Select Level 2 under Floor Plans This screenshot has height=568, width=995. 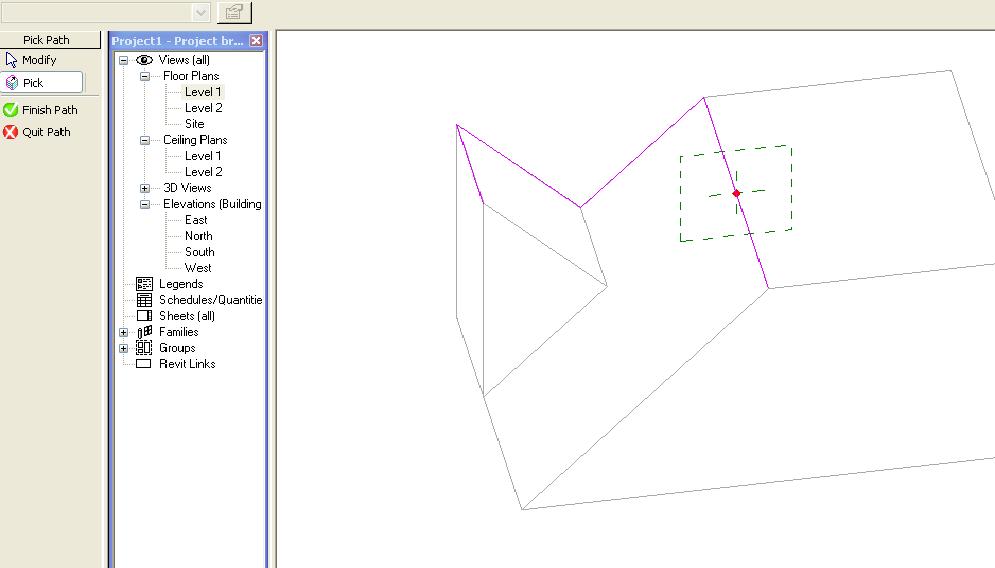pos(203,108)
